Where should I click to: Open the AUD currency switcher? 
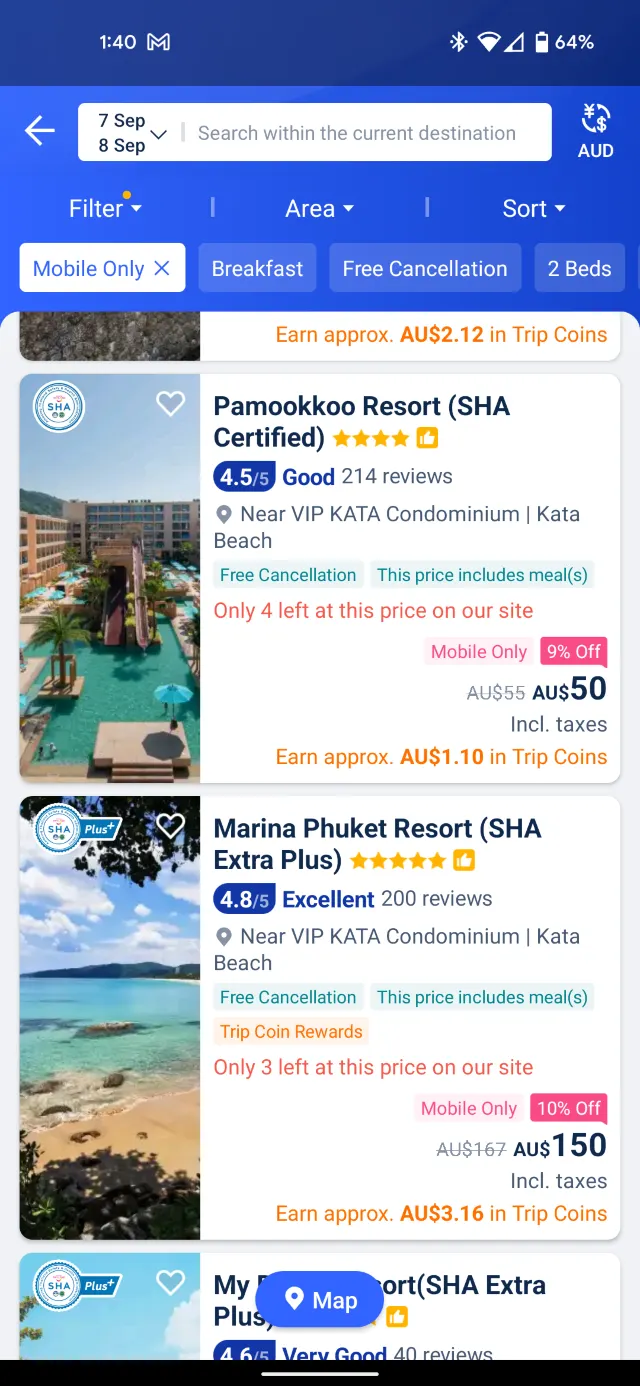[595, 132]
